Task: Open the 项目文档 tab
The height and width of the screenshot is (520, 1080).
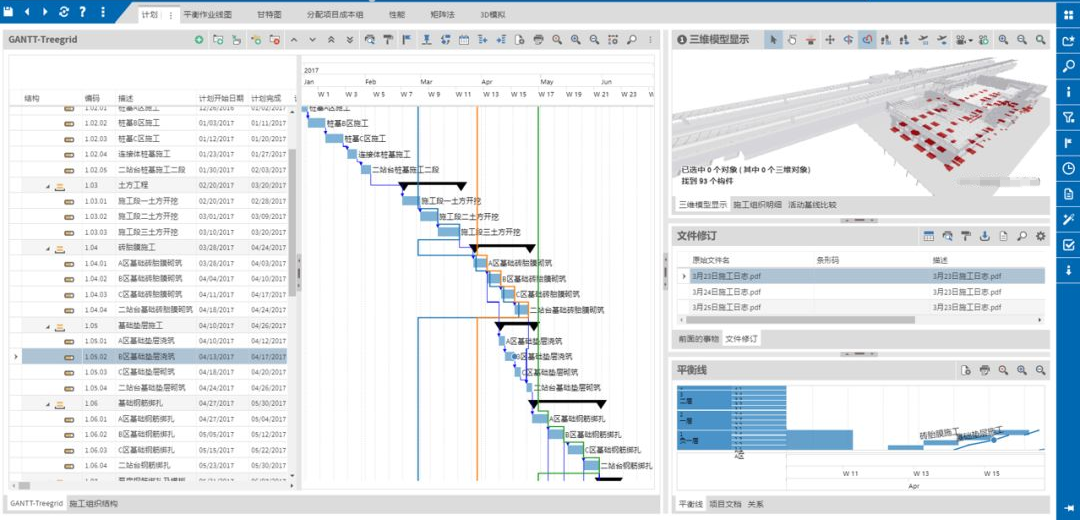Action: tap(725, 504)
